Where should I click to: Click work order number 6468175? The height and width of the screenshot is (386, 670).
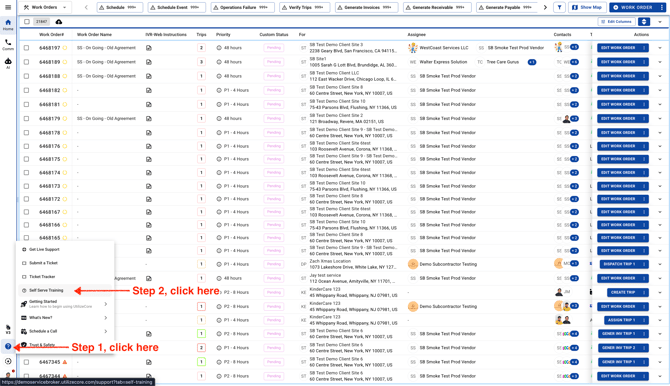(50, 159)
